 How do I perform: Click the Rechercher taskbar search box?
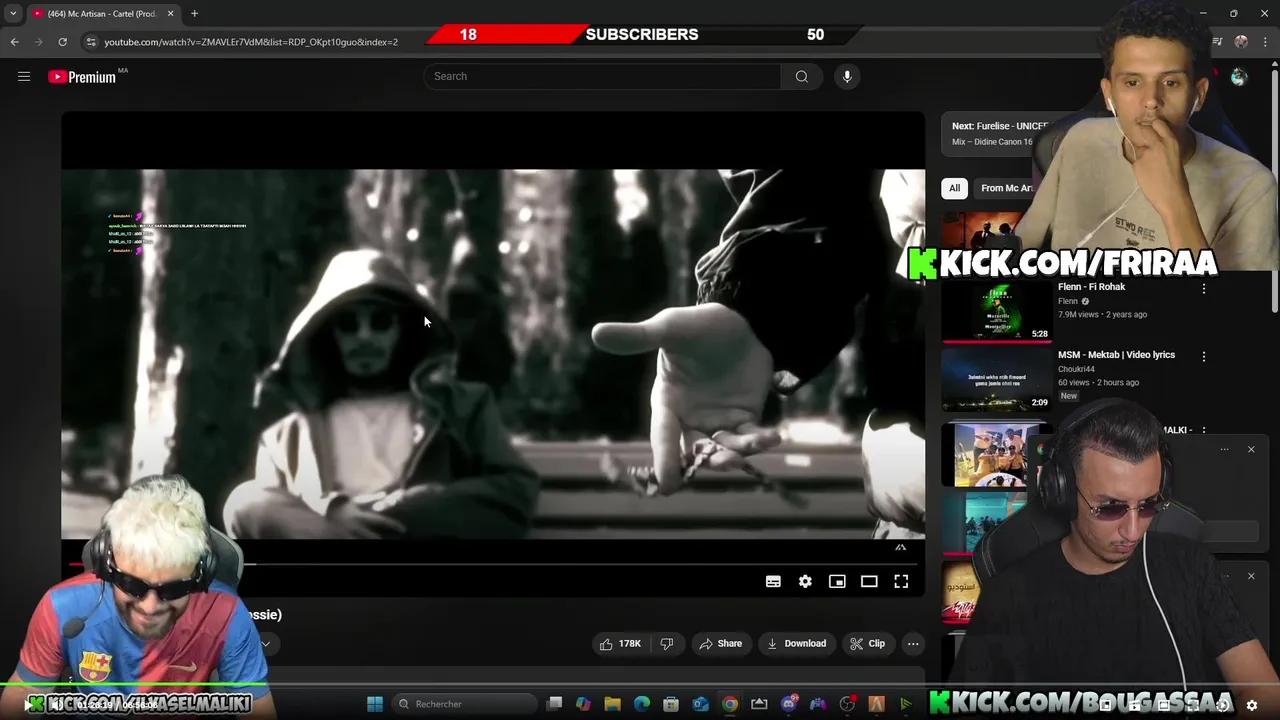[x=462, y=704]
